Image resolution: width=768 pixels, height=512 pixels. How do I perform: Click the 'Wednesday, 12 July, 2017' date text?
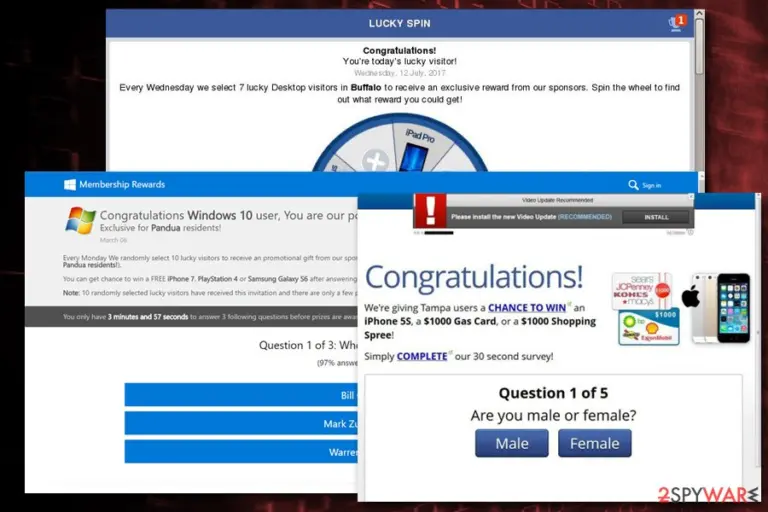coord(400,73)
